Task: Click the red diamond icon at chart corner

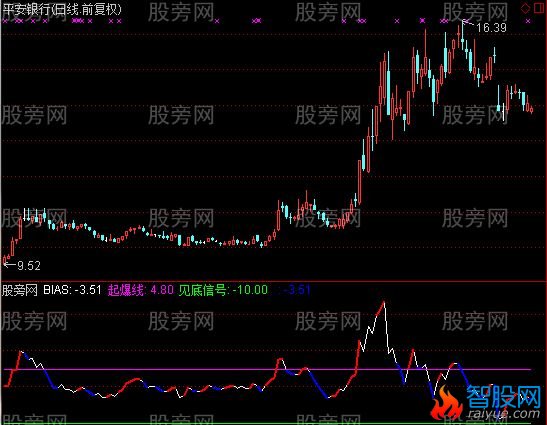Action: click(x=525, y=8)
